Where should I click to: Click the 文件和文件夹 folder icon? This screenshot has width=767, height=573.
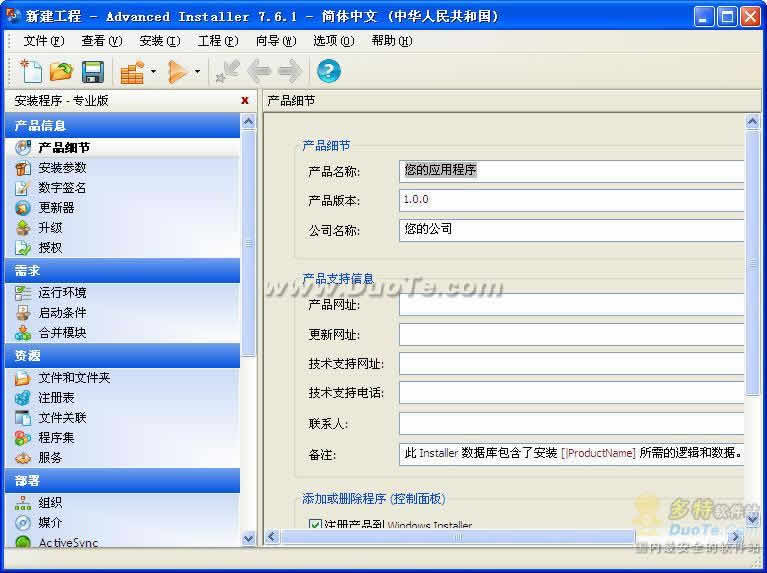pyautogui.click(x=23, y=378)
